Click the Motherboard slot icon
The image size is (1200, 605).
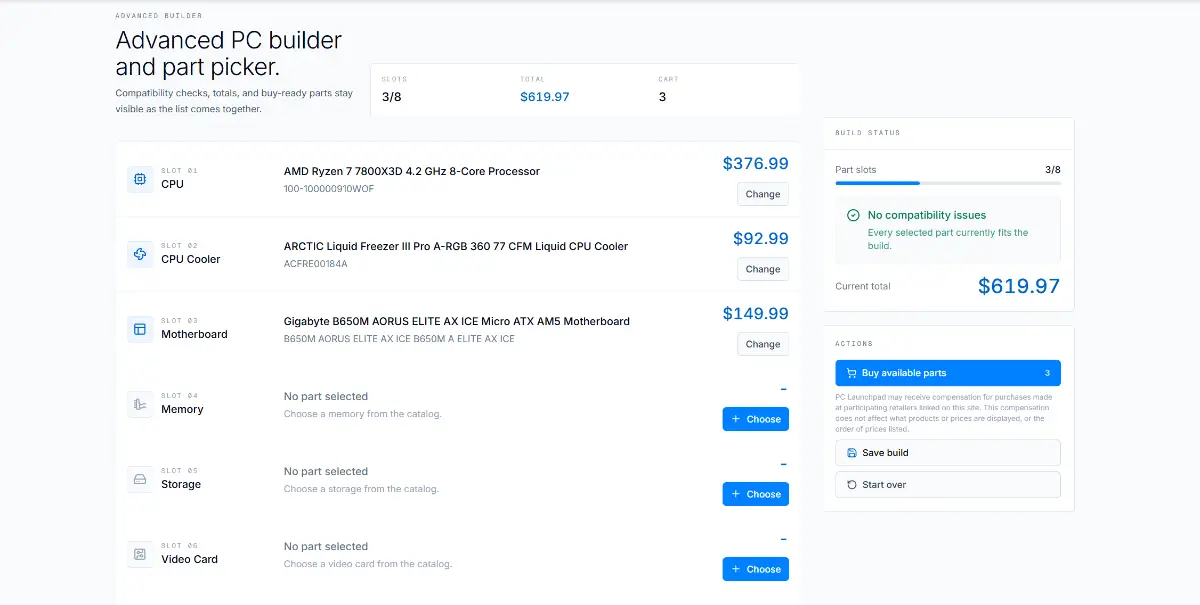click(x=140, y=329)
